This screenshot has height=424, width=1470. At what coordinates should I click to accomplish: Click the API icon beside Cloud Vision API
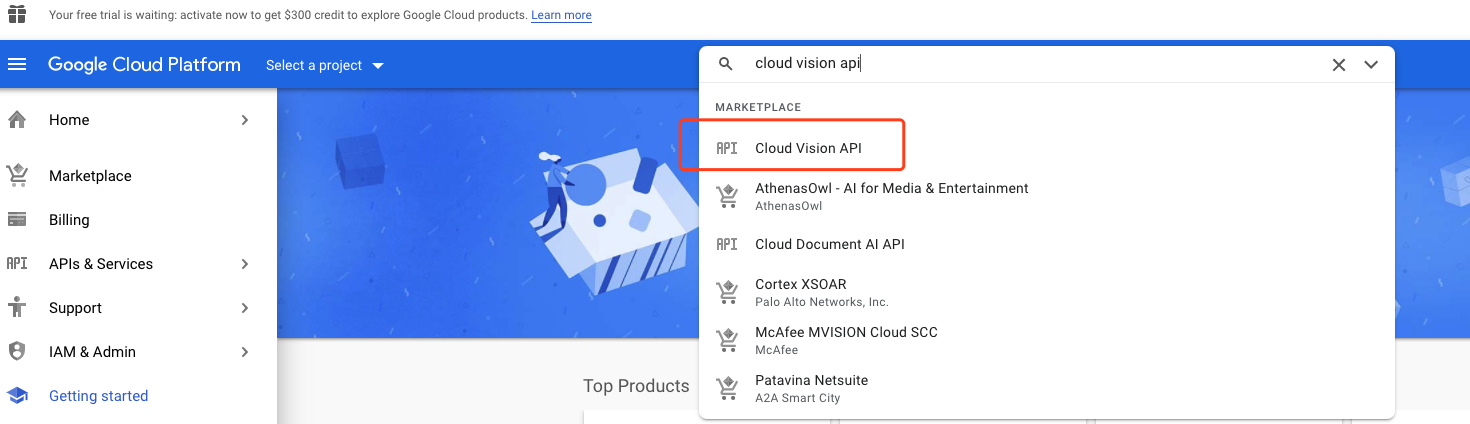[727, 148]
